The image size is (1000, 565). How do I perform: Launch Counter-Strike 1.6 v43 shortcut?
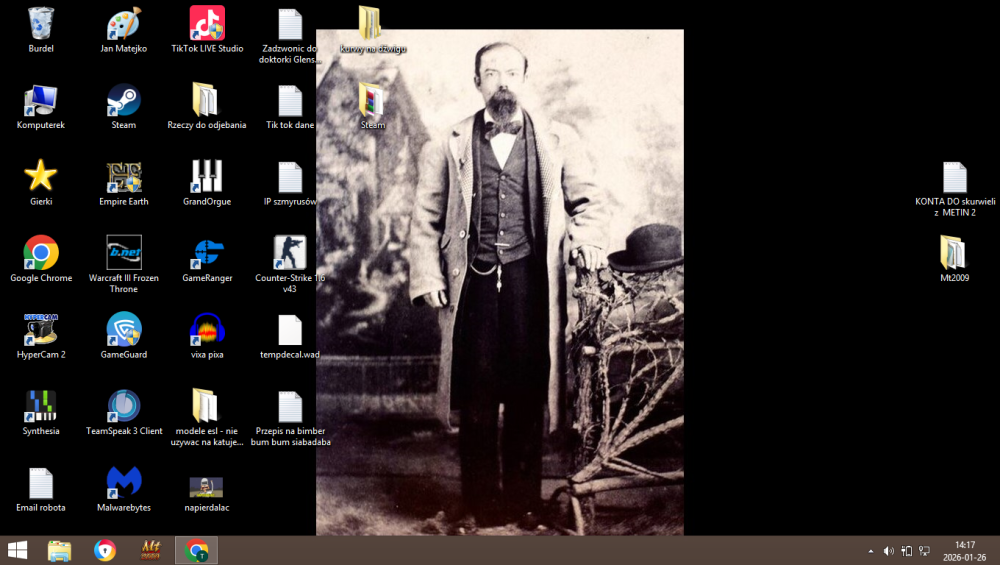point(290,253)
